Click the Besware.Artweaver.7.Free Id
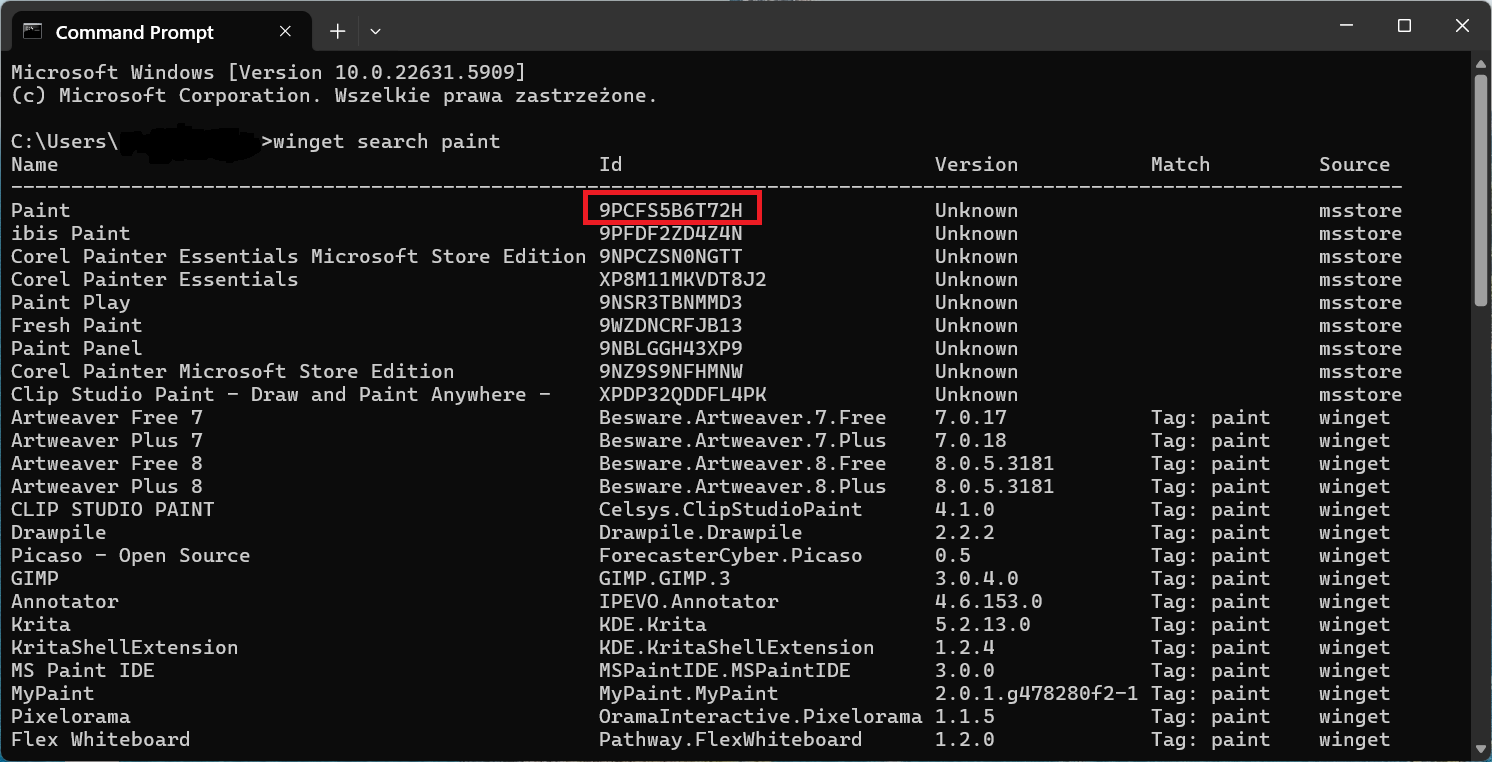This screenshot has width=1492, height=762. pyautogui.click(x=743, y=418)
